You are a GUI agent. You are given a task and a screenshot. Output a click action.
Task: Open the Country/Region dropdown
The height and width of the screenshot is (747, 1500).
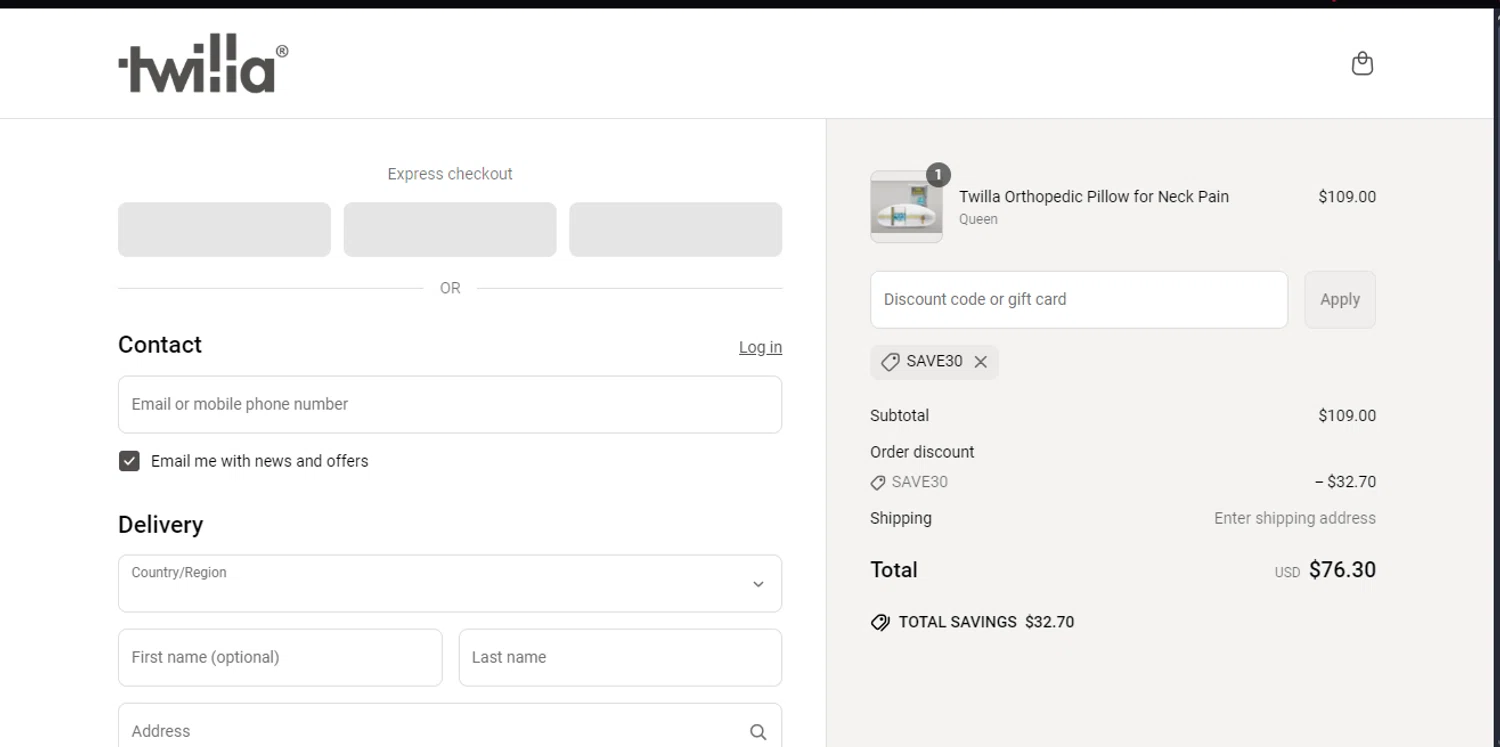450,584
